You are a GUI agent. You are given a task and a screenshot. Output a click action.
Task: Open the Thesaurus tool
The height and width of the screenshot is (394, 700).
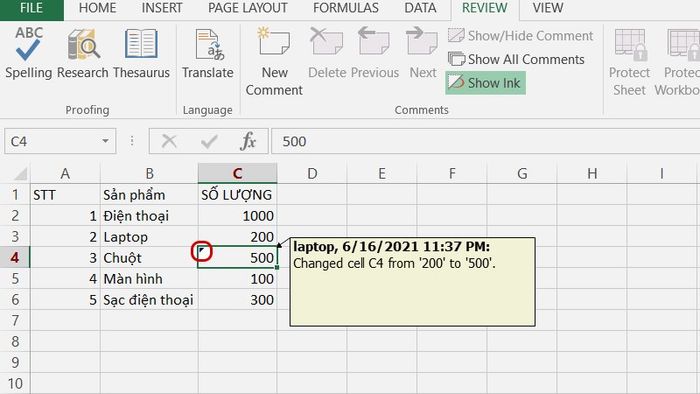click(141, 52)
